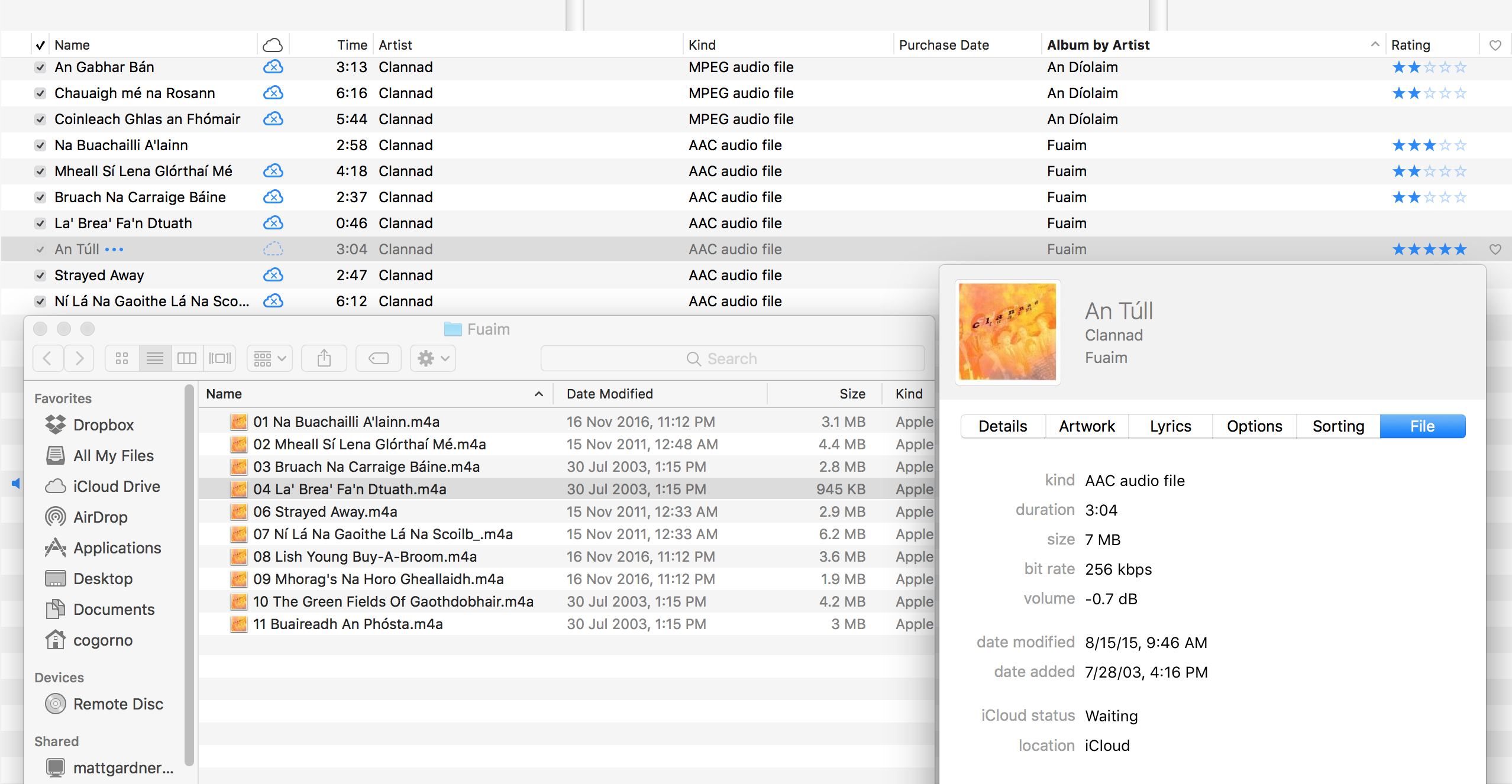Click the love heart on An Túll row
The image size is (1512, 784).
pyautogui.click(x=1495, y=250)
